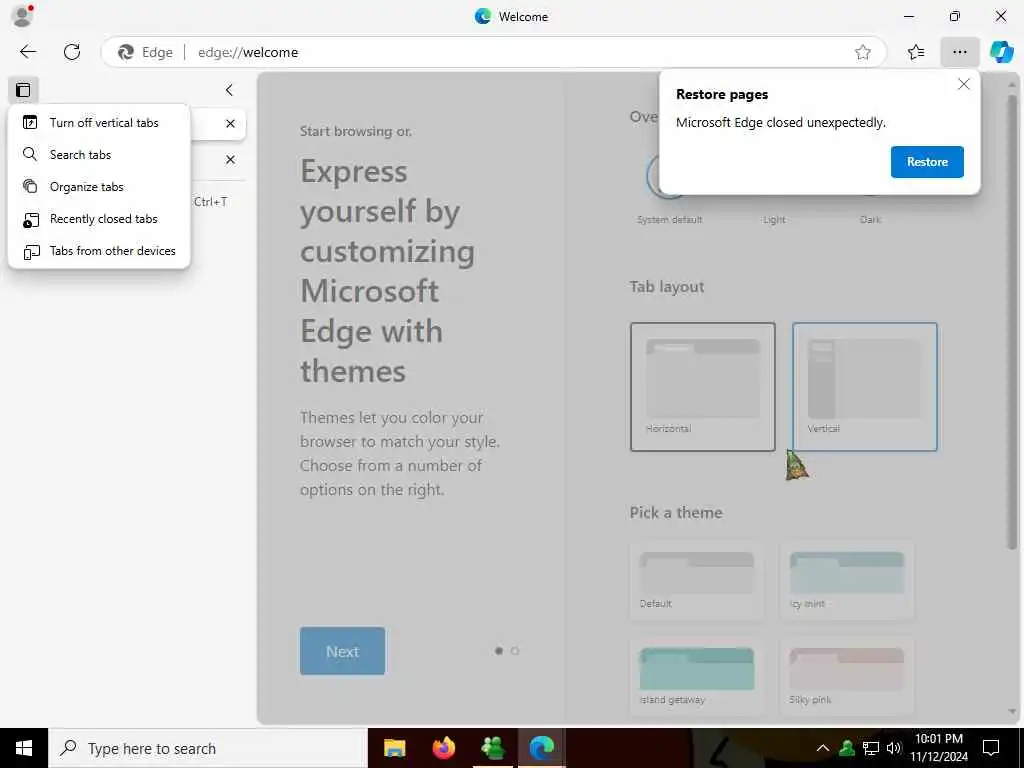Screen dimensions: 1024x768
Task: Click the 'Pick a theme' heading
Action: [676, 512]
